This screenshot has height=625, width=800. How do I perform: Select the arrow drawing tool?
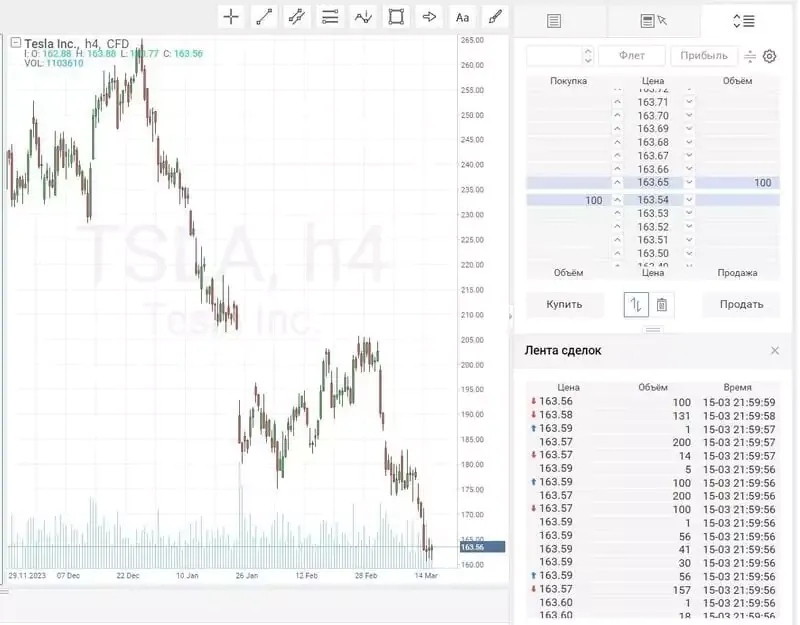[429, 17]
